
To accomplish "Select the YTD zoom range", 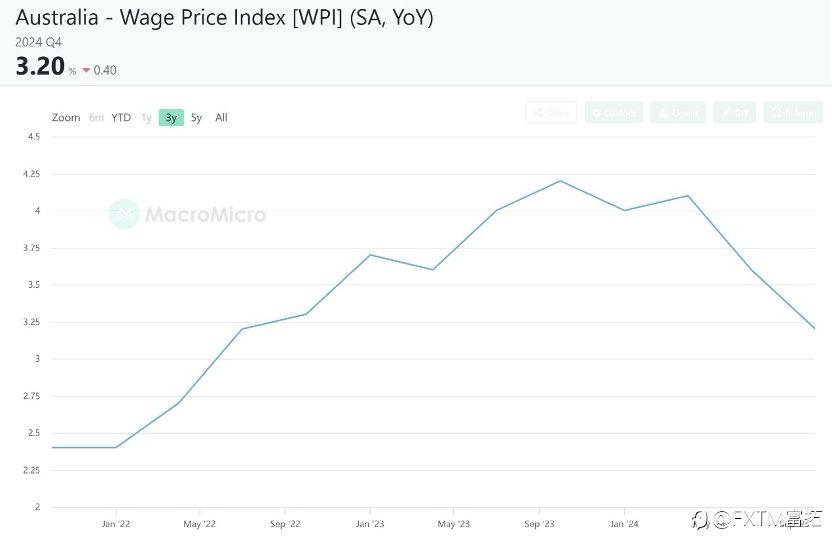I will point(121,117).
